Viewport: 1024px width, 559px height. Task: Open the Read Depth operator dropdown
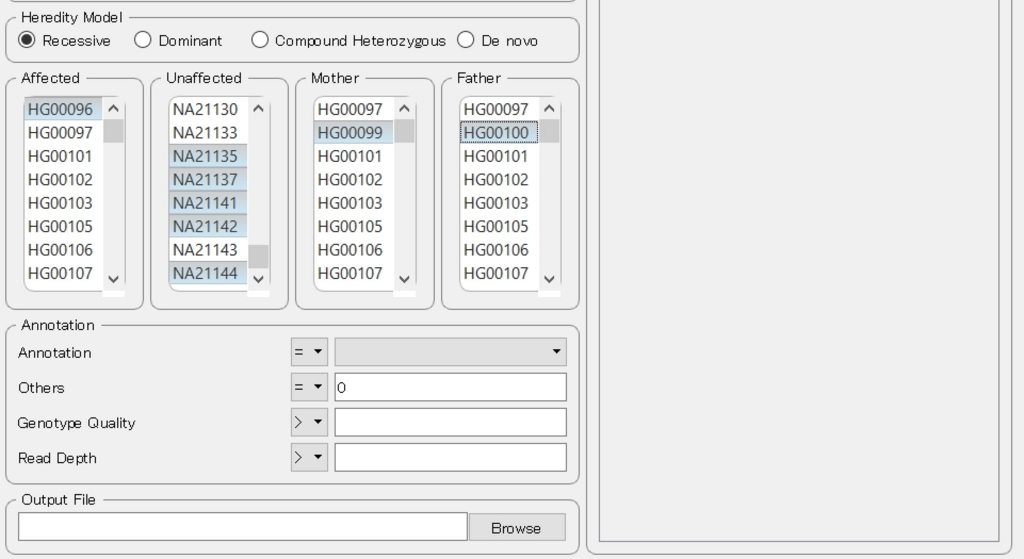point(309,458)
